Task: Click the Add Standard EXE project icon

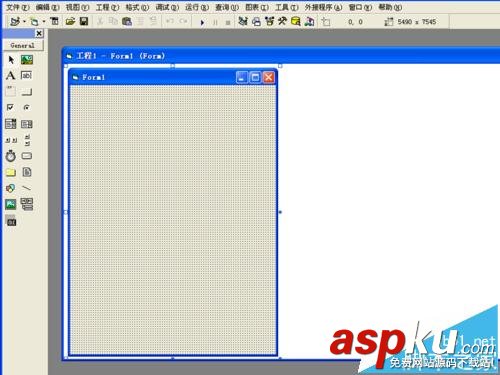Action: [15, 21]
